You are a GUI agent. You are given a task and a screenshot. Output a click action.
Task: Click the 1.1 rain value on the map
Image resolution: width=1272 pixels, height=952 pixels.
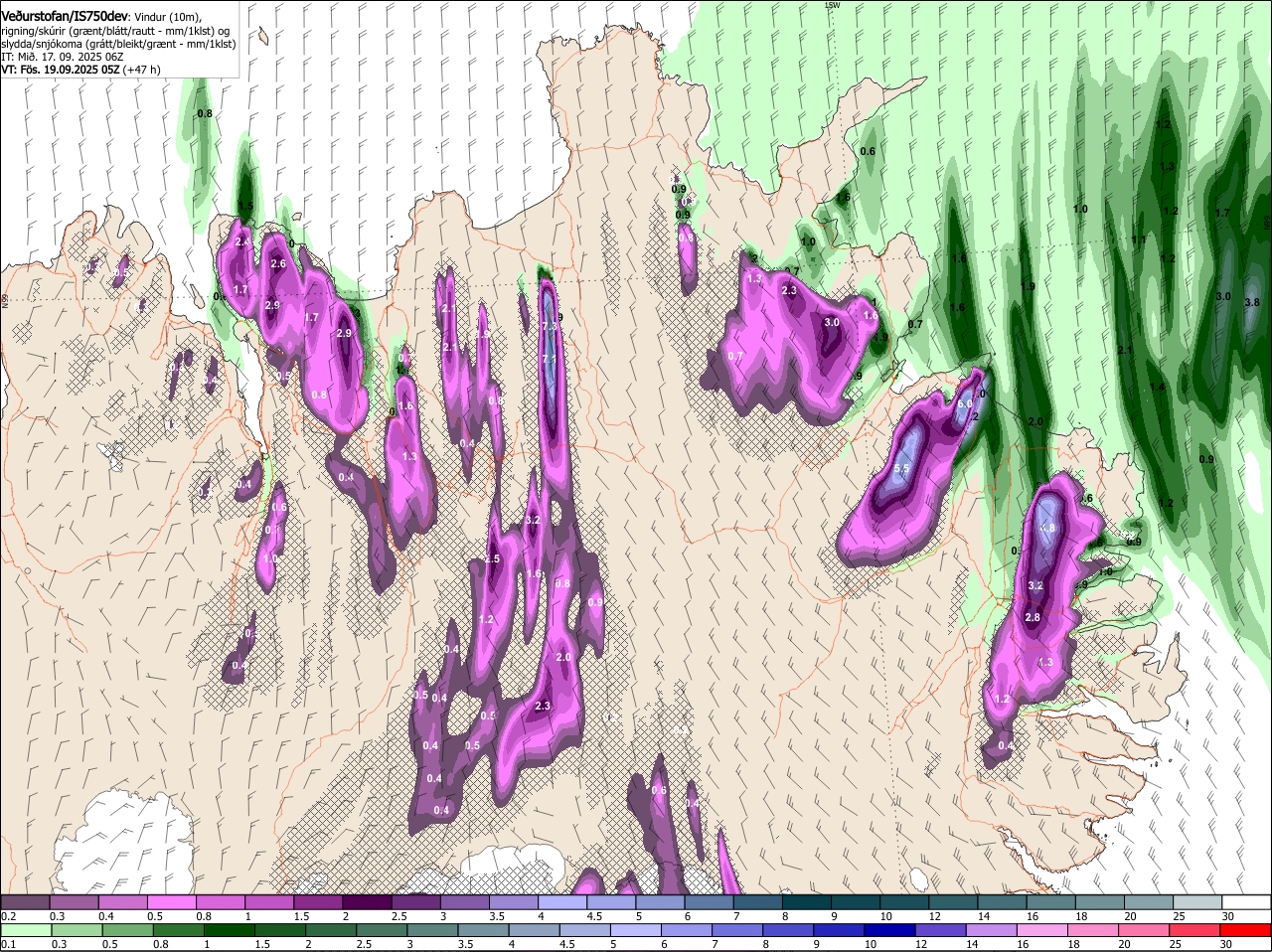tap(1138, 239)
